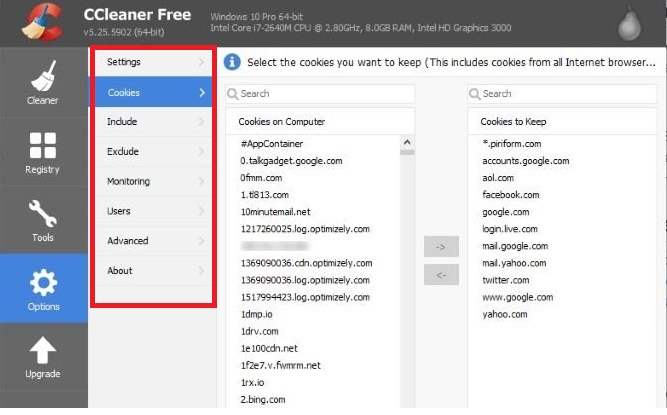Select login.live.com in keep list
This screenshot has width=667, height=415.
[x=510, y=229]
